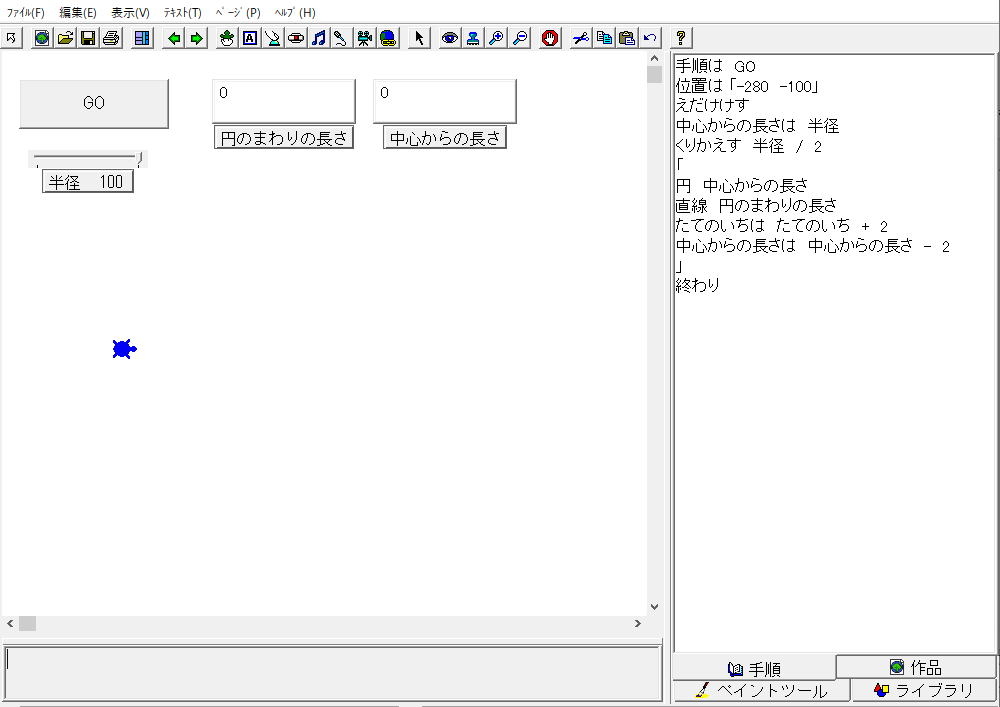
Task: Click the text box above 中心からの長さ
Action: pos(444,101)
